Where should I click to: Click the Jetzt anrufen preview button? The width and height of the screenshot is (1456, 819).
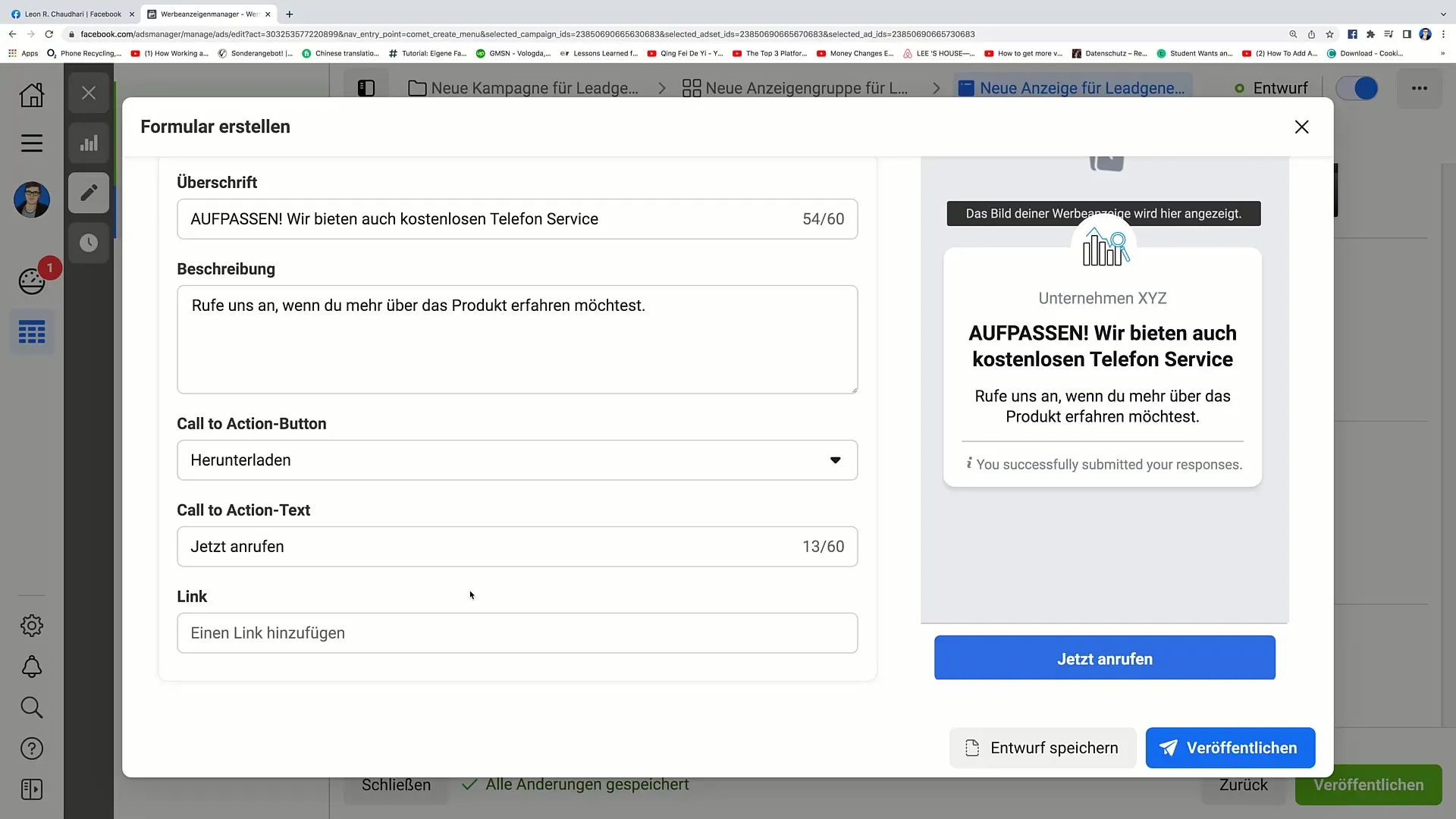pyautogui.click(x=1104, y=658)
